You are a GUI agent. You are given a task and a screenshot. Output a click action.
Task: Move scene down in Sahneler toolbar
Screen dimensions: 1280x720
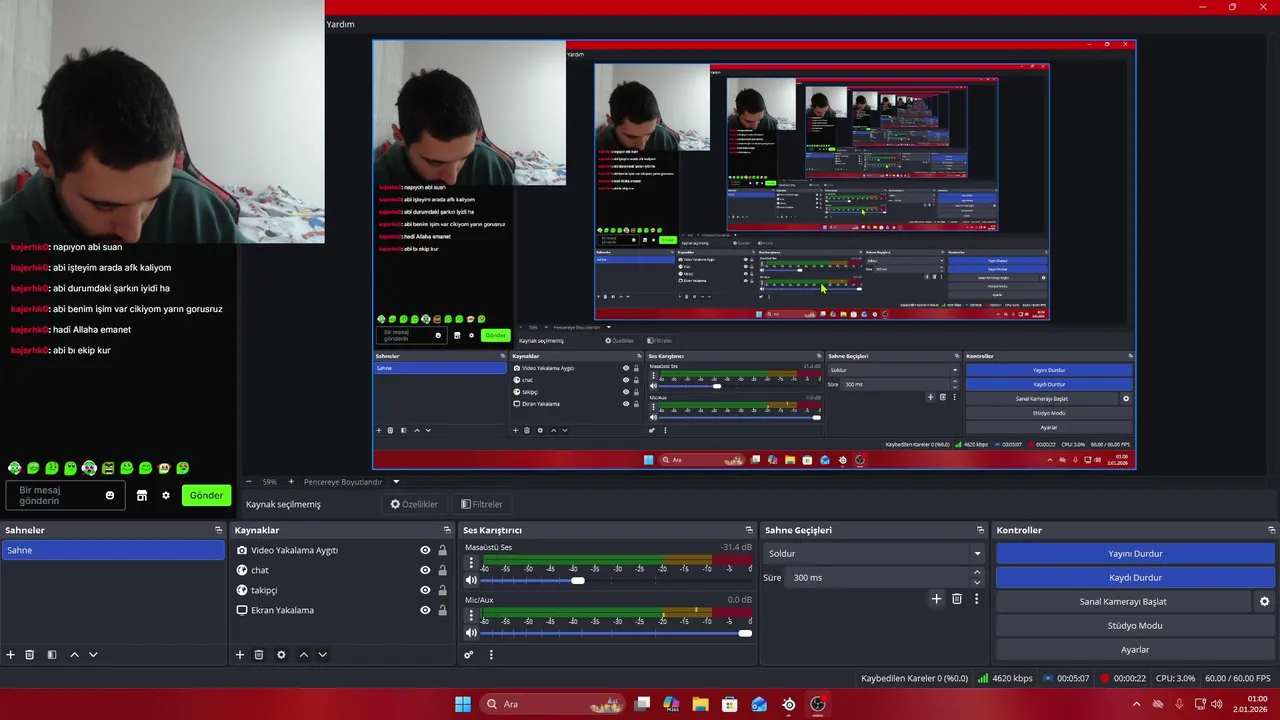pos(93,654)
